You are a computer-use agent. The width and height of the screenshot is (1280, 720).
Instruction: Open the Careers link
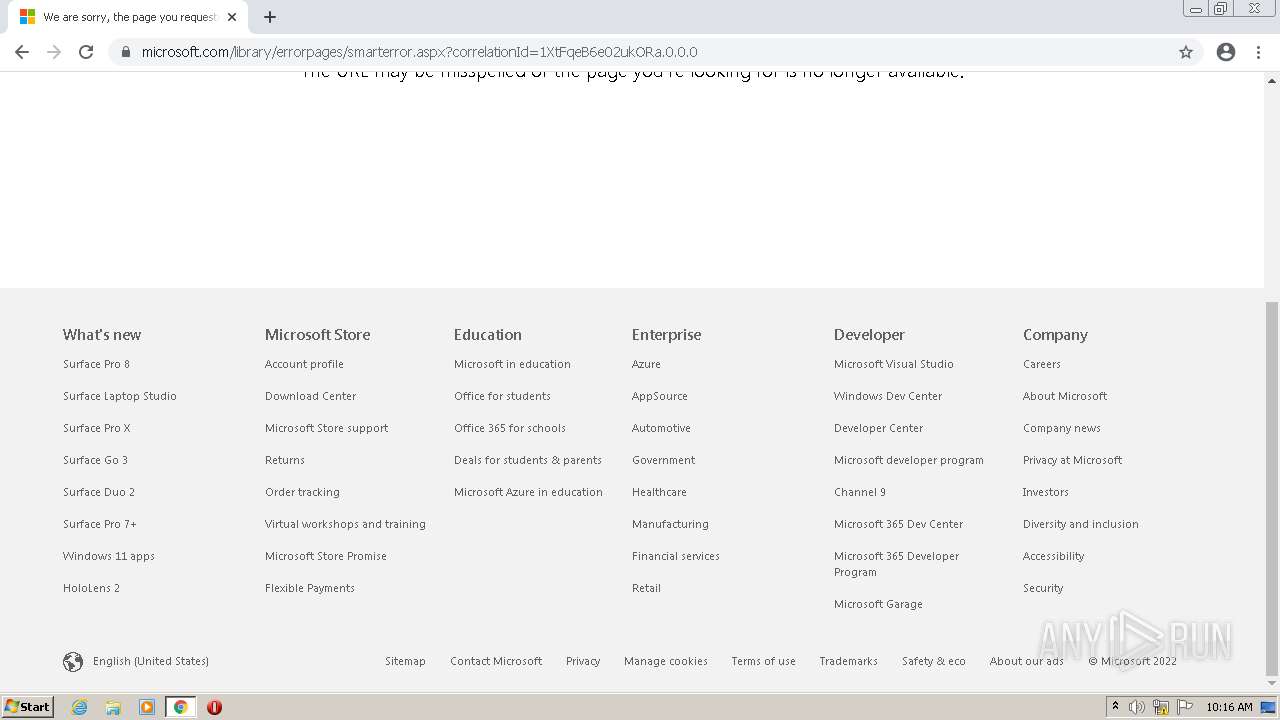point(1042,364)
